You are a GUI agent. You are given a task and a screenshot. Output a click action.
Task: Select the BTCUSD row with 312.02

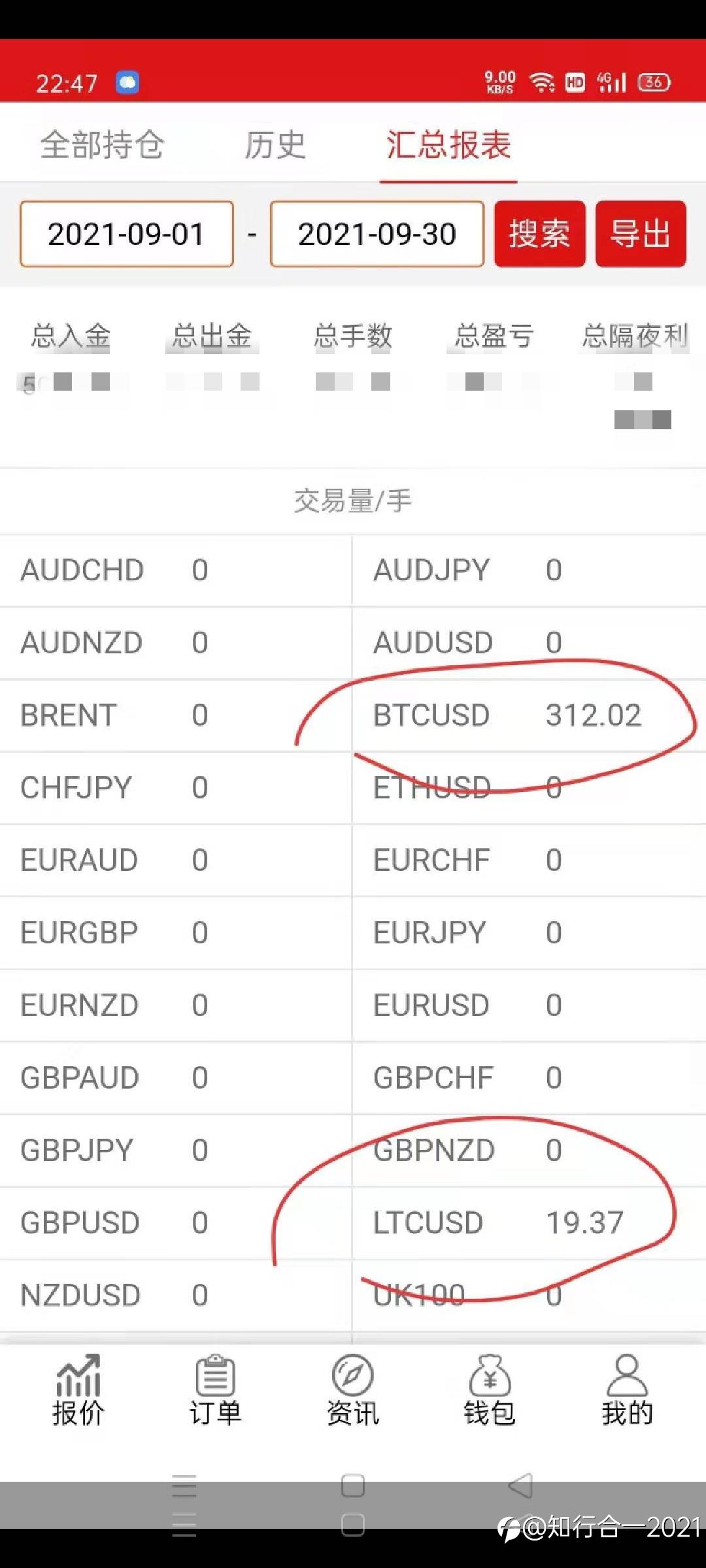[x=529, y=715]
